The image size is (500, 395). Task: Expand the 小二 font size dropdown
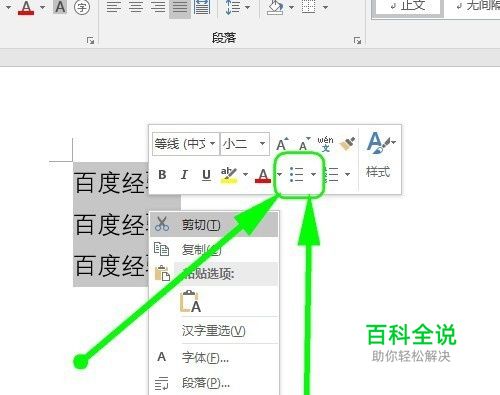tap(263, 144)
